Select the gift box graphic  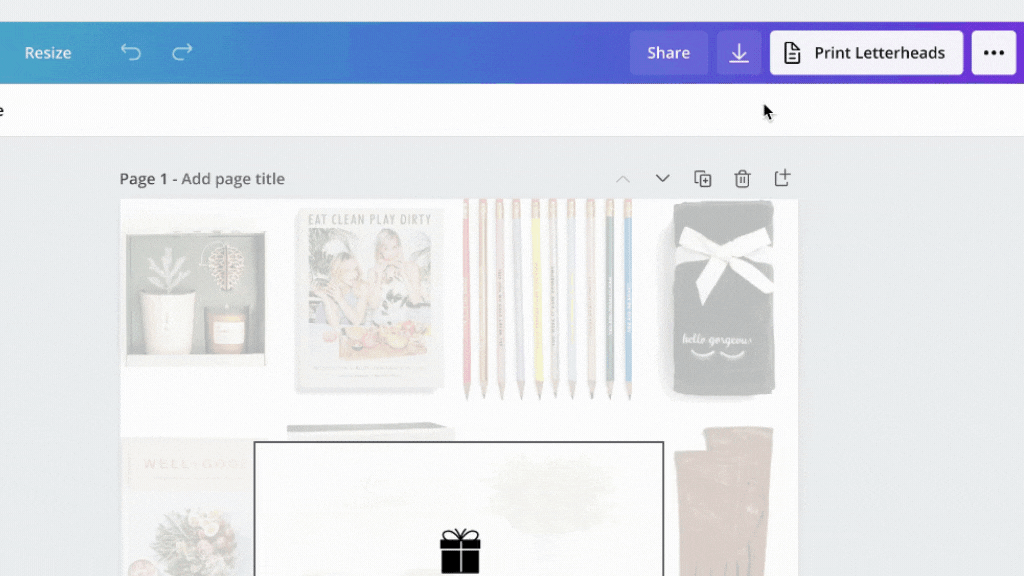tap(460, 551)
